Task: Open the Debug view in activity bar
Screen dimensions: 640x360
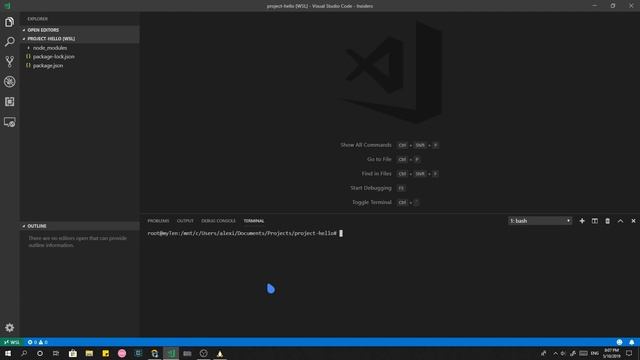Action: pyautogui.click(x=9, y=82)
